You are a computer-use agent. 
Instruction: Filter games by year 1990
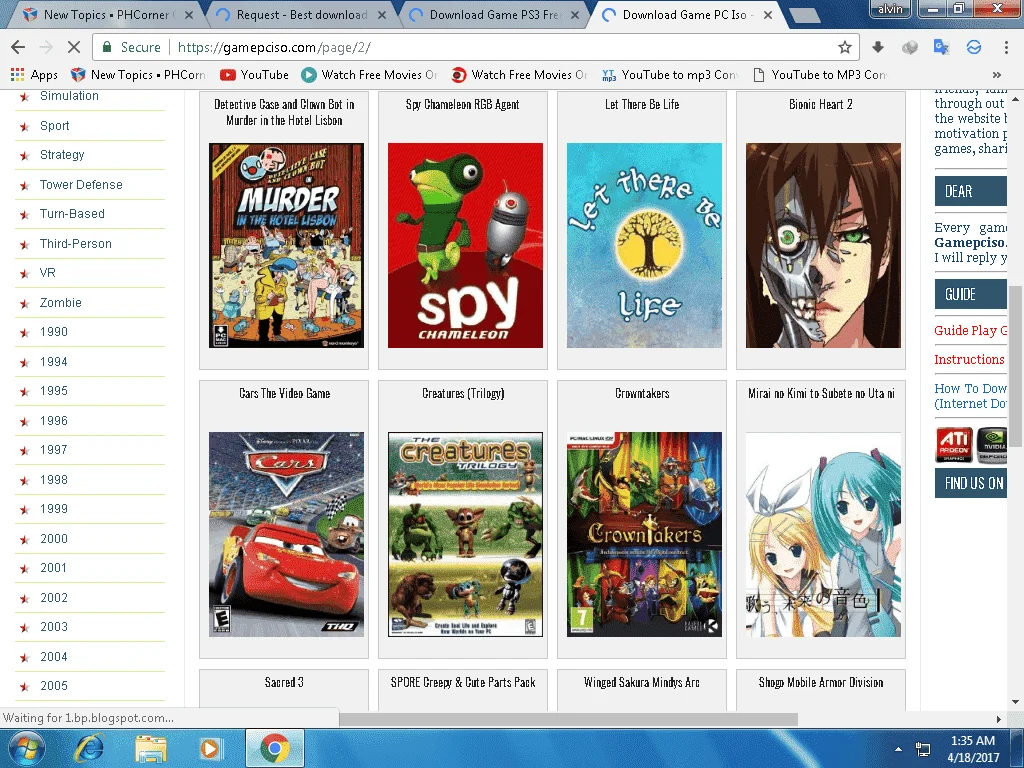pyautogui.click(x=54, y=332)
